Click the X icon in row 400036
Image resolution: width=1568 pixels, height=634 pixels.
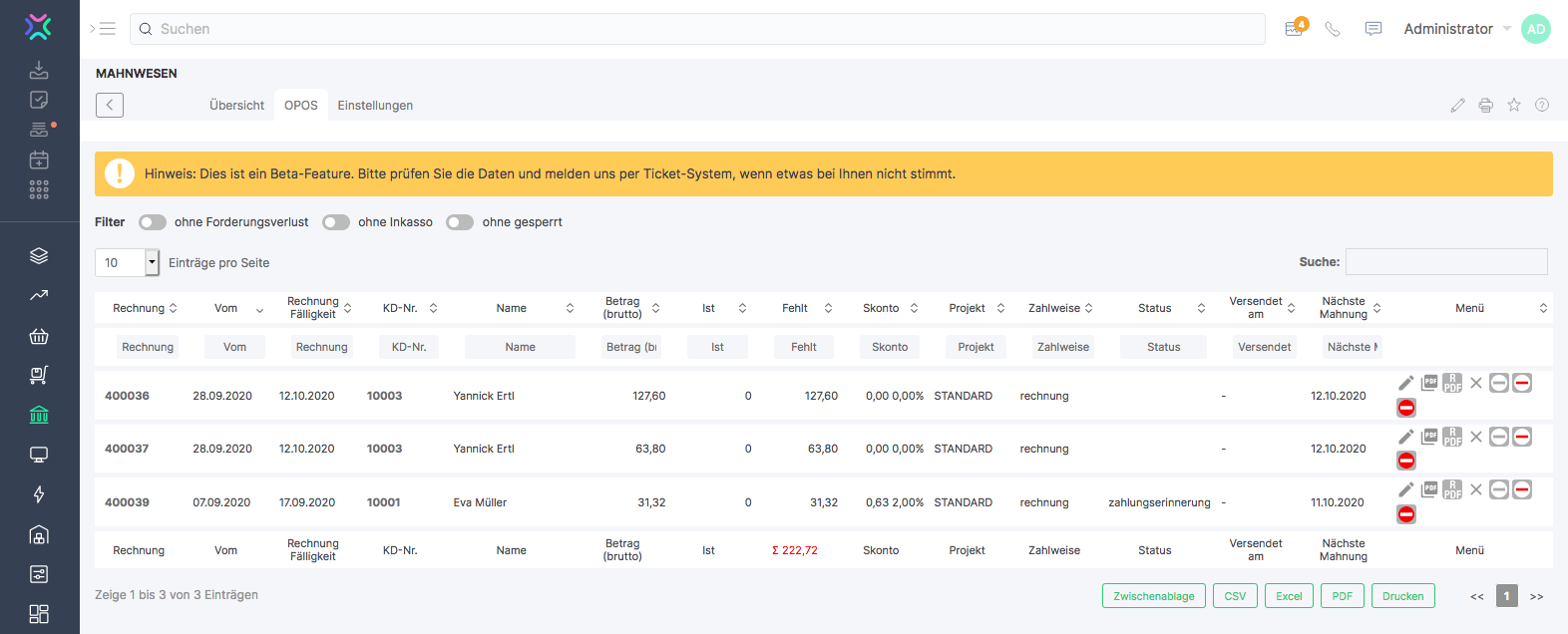click(x=1476, y=384)
